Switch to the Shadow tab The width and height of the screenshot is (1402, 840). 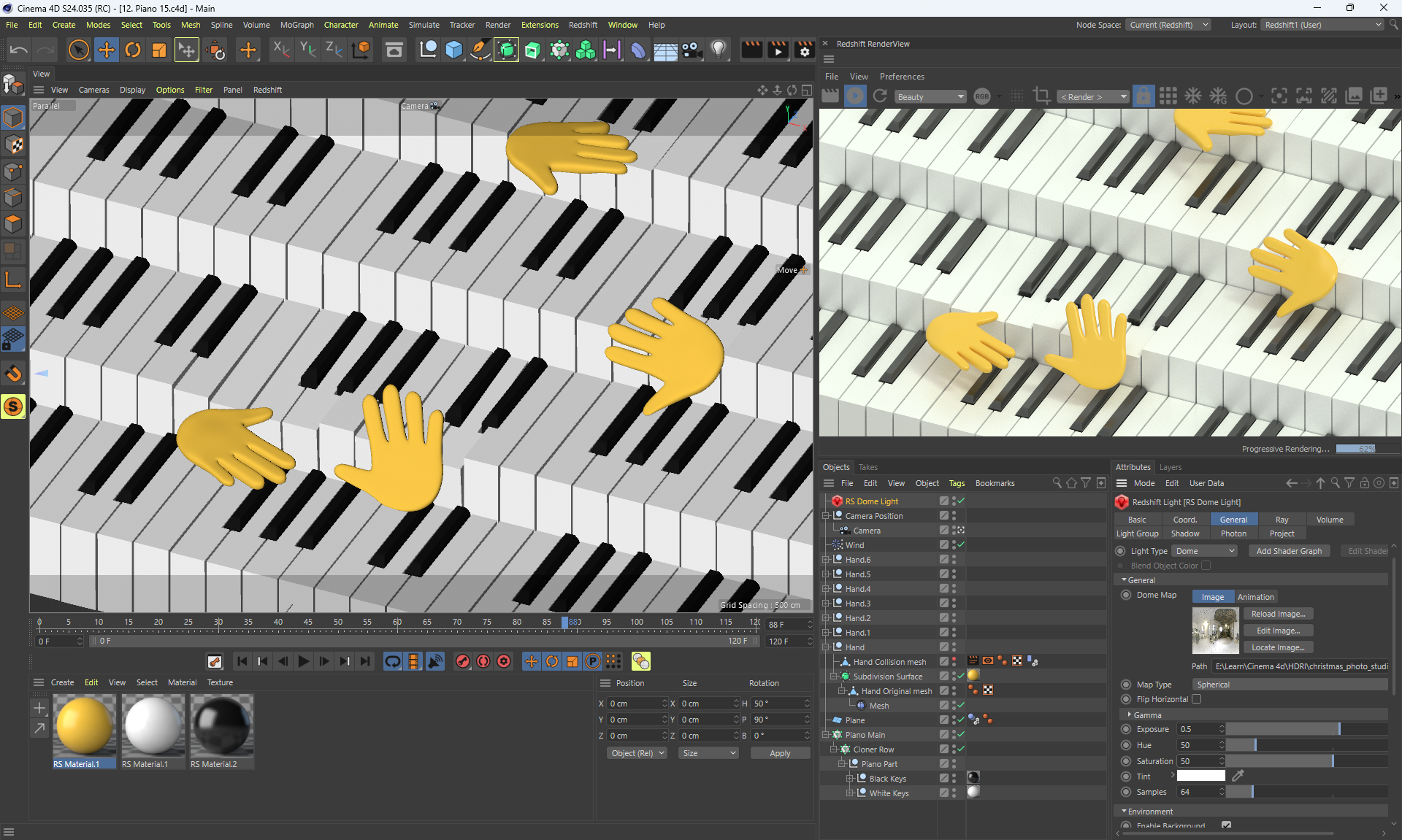[1185, 533]
